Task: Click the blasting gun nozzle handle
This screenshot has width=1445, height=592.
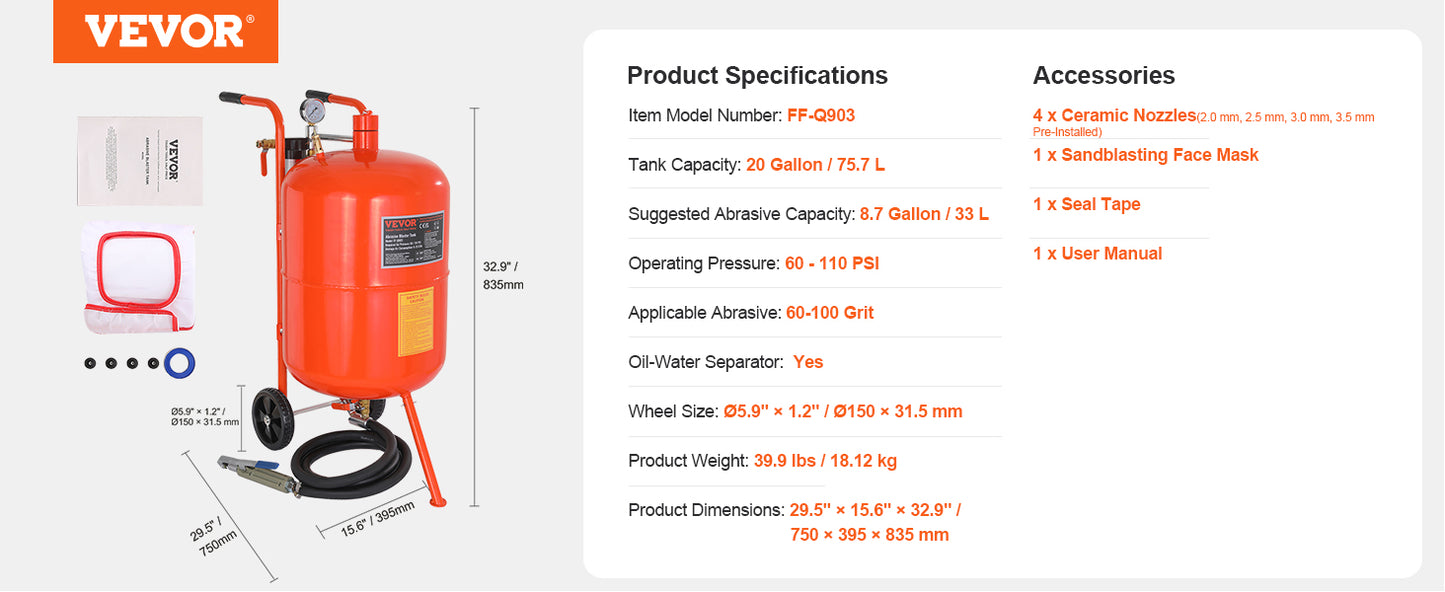Action: tap(256, 473)
